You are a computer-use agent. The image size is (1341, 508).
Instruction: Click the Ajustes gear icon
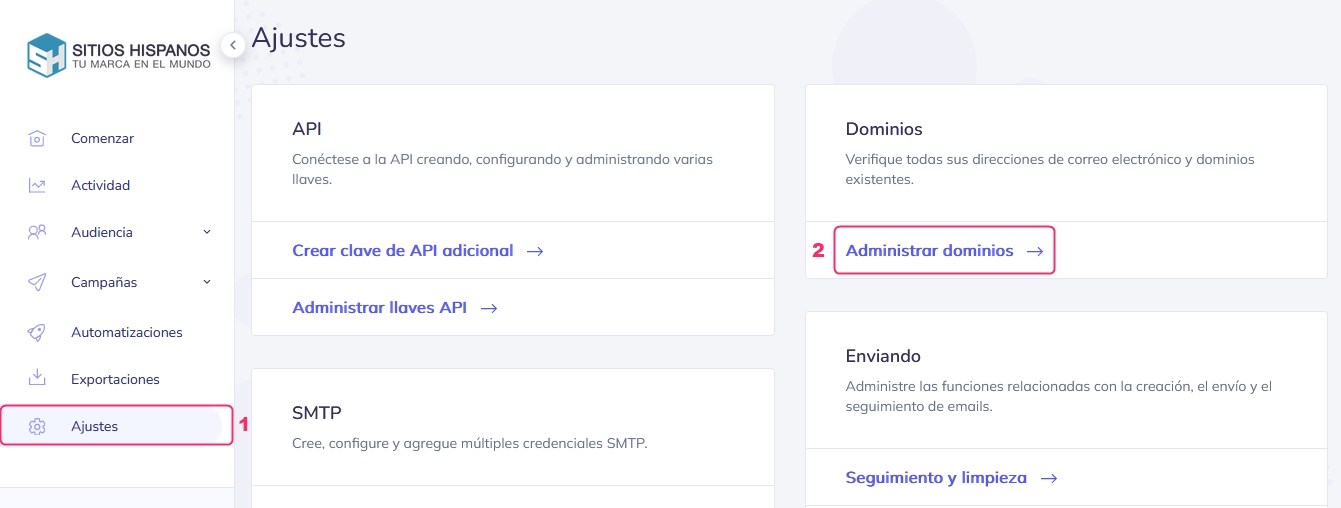[x=37, y=427]
